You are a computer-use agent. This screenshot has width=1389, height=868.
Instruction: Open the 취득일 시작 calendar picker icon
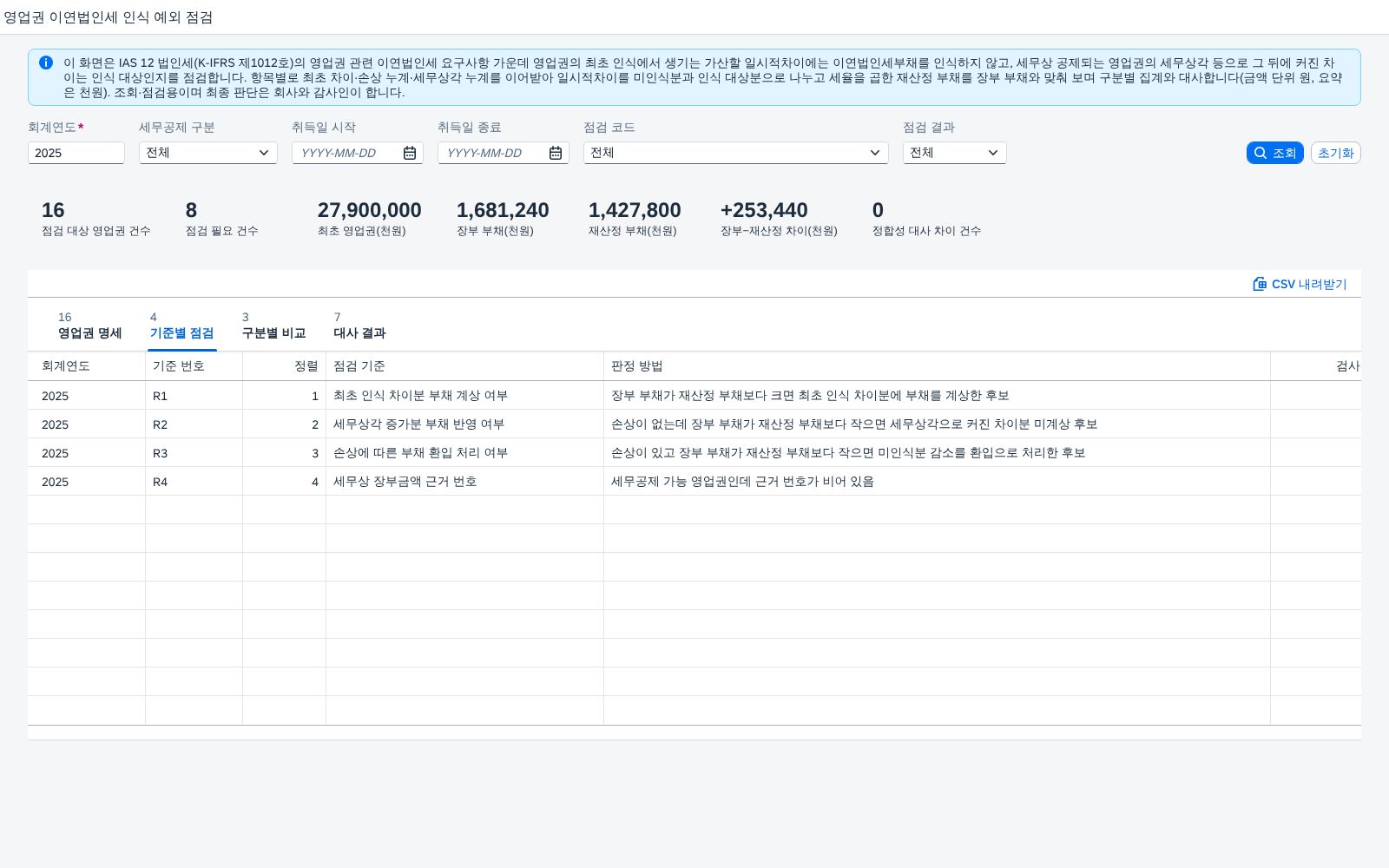(x=410, y=153)
